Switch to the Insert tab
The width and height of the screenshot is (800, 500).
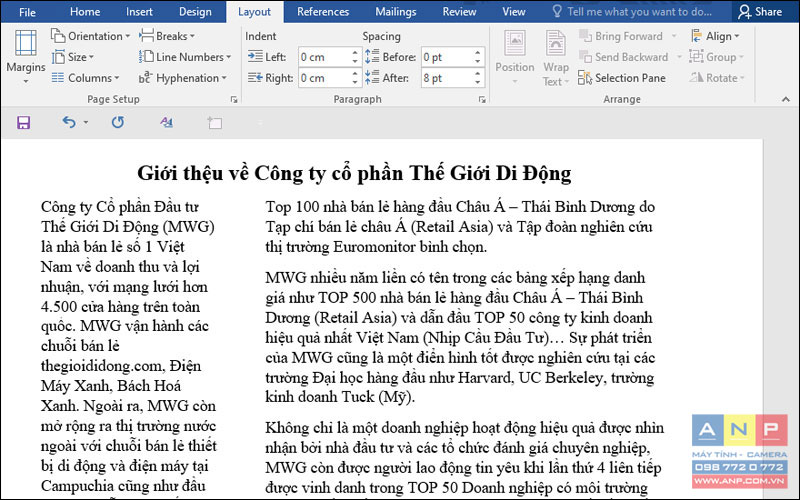[139, 12]
